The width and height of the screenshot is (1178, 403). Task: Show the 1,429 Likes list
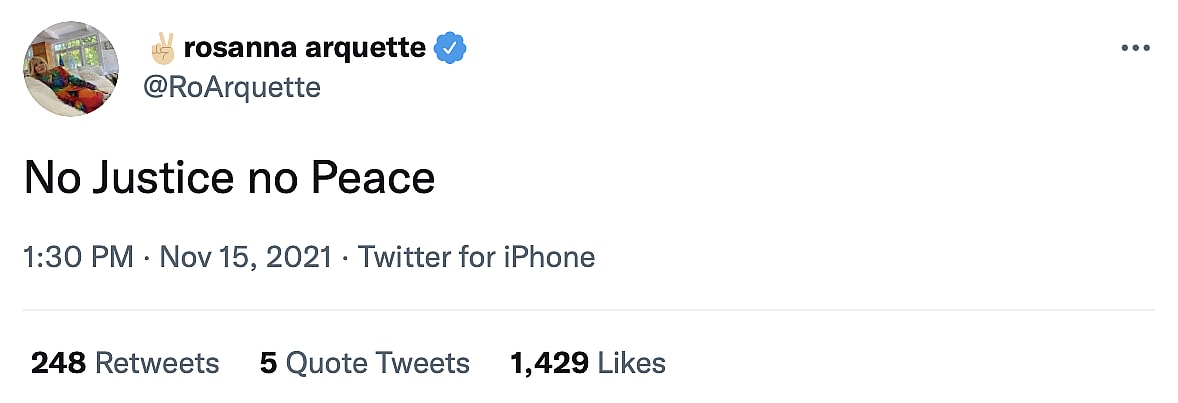(x=588, y=362)
